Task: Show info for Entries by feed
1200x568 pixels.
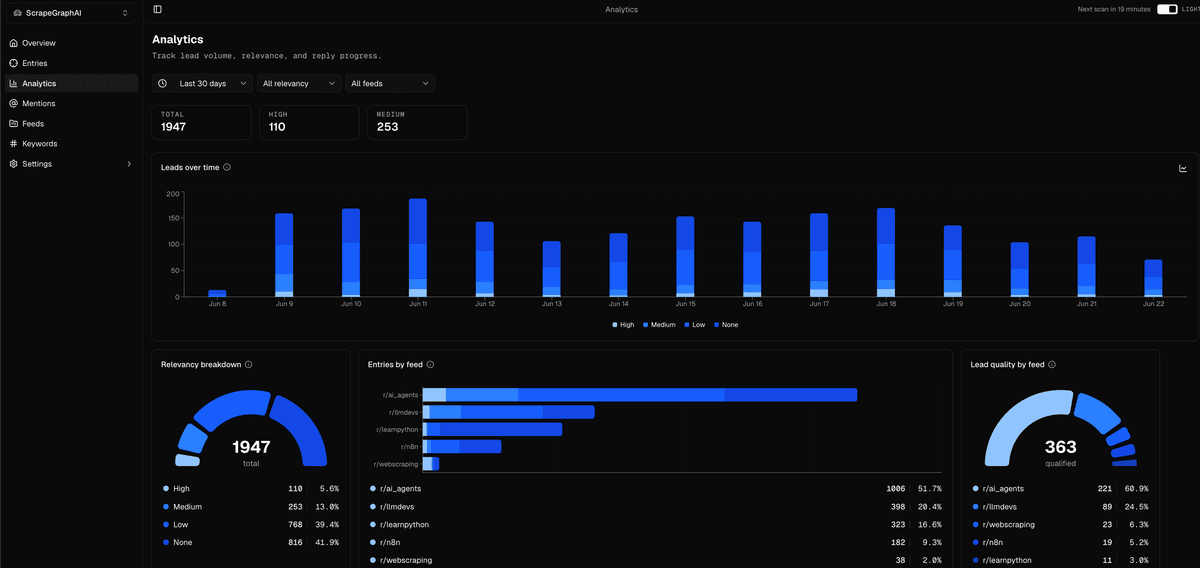Action: pyautogui.click(x=430, y=365)
